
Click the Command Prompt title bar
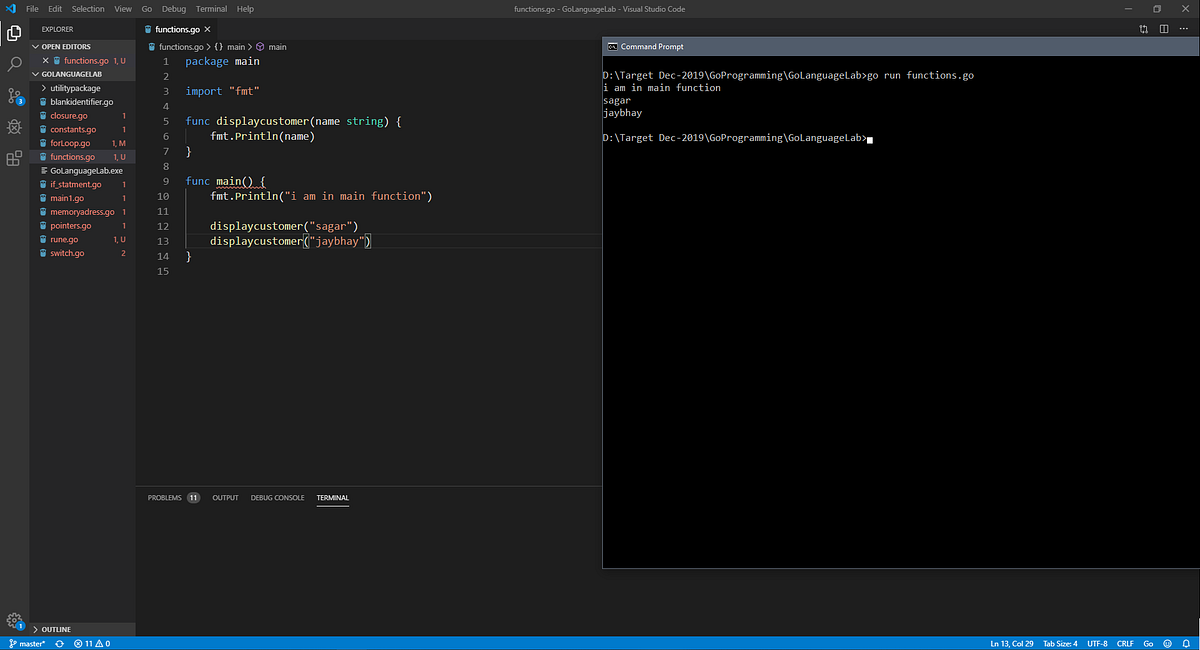(900, 47)
